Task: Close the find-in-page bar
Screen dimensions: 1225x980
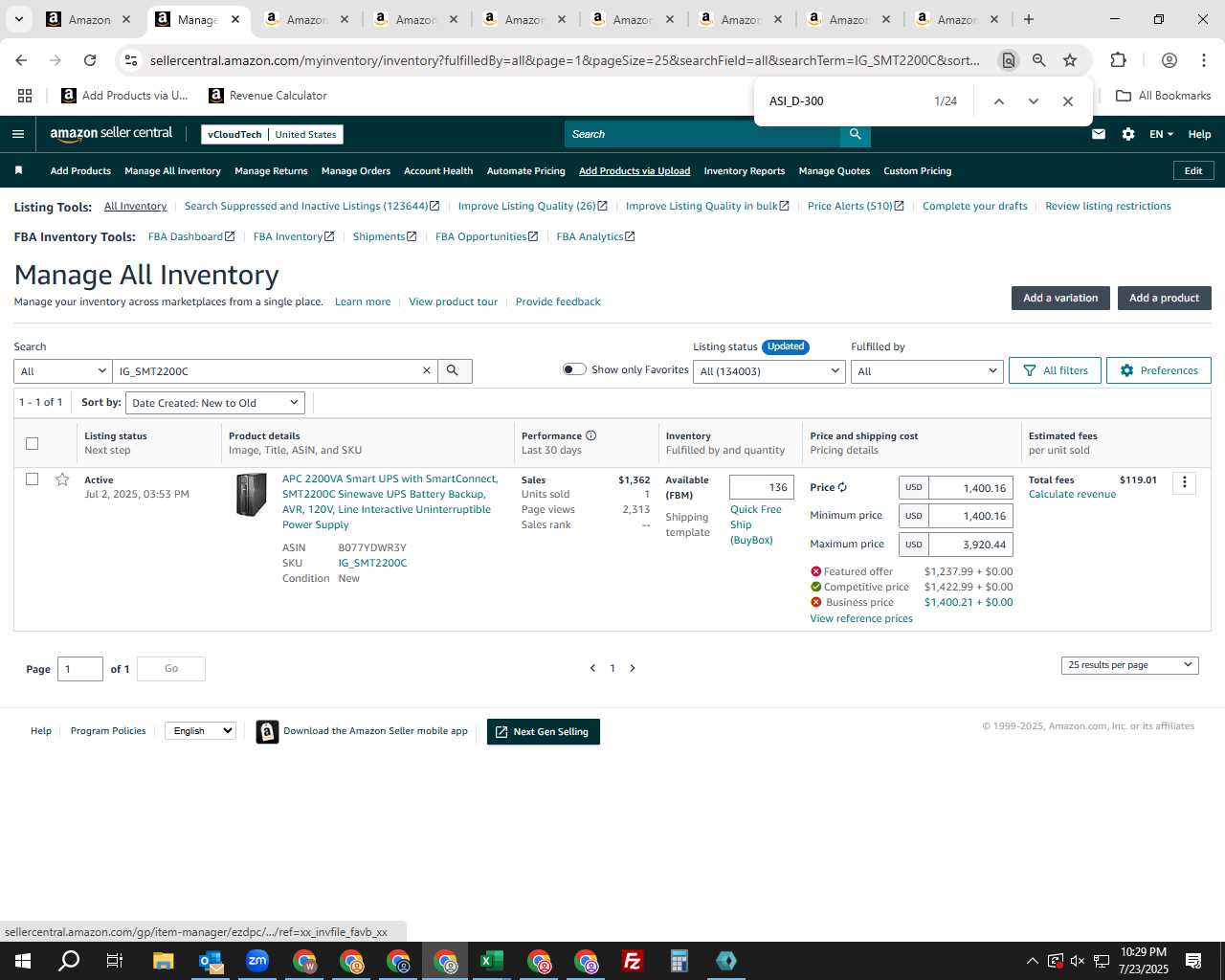Action: click(x=1068, y=101)
